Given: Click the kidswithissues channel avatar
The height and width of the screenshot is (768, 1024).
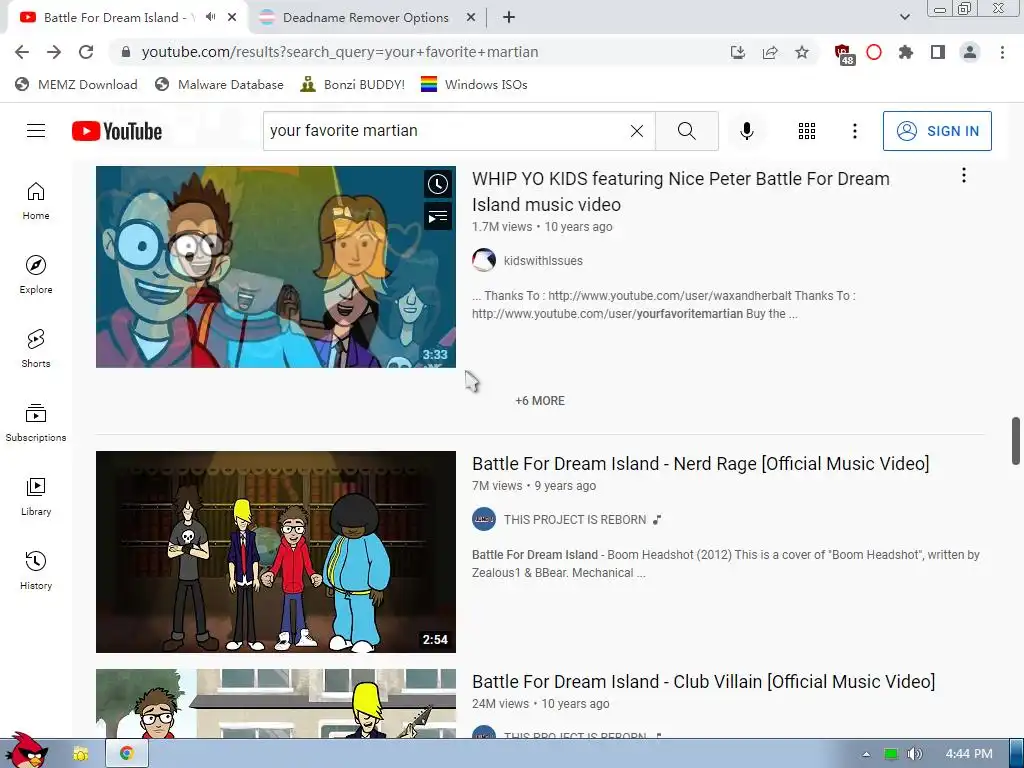Looking at the screenshot, I should [x=484, y=260].
